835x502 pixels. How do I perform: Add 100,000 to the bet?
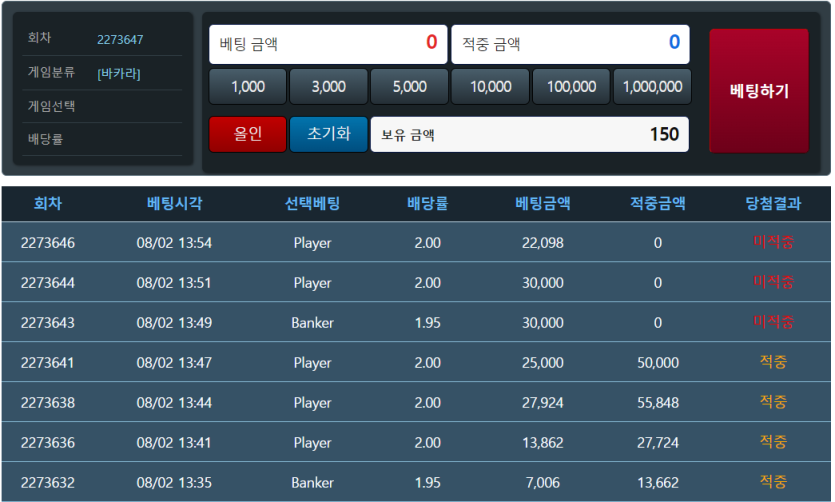571,86
